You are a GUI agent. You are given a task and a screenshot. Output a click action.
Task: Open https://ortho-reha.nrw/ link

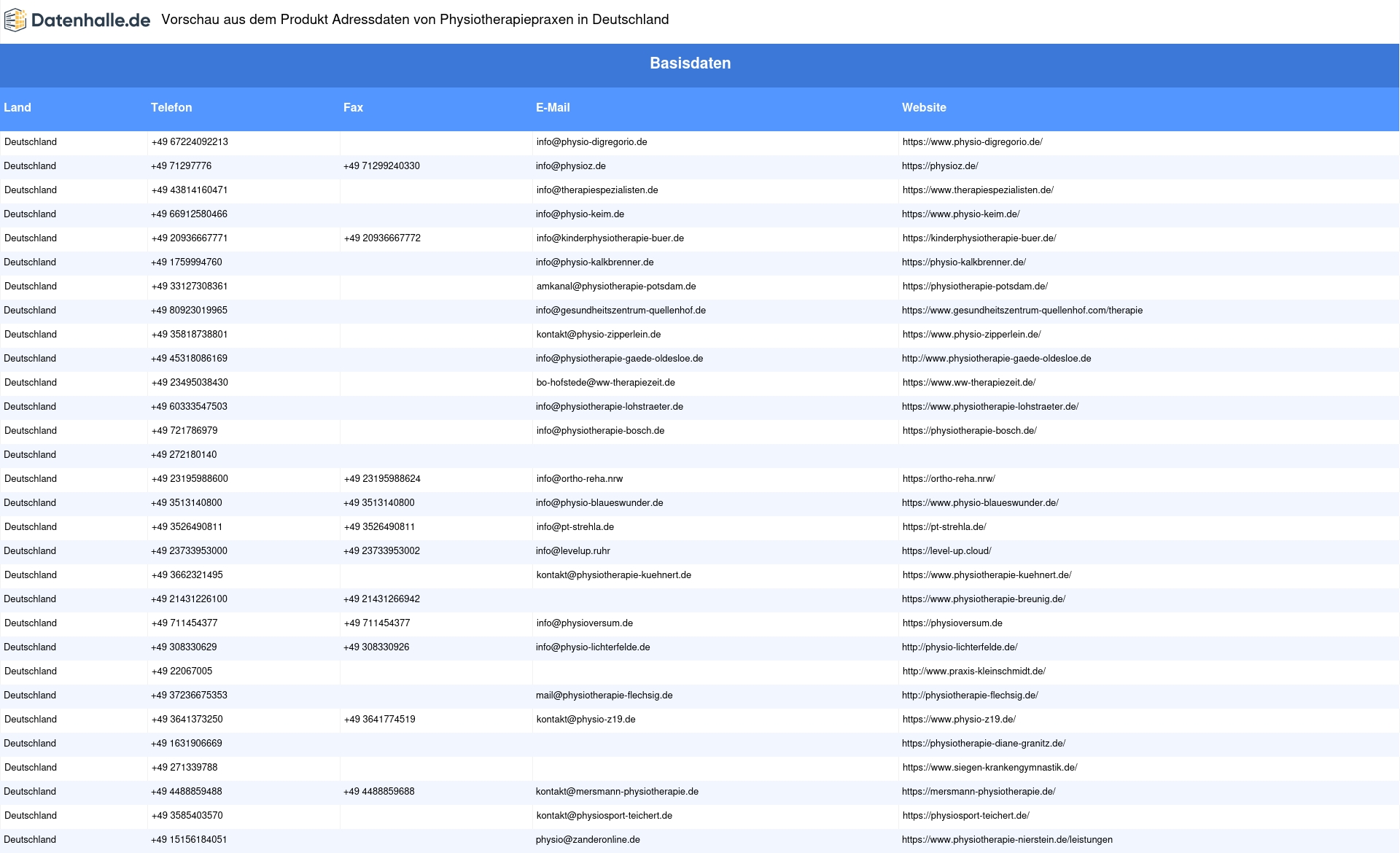pyautogui.click(x=949, y=479)
